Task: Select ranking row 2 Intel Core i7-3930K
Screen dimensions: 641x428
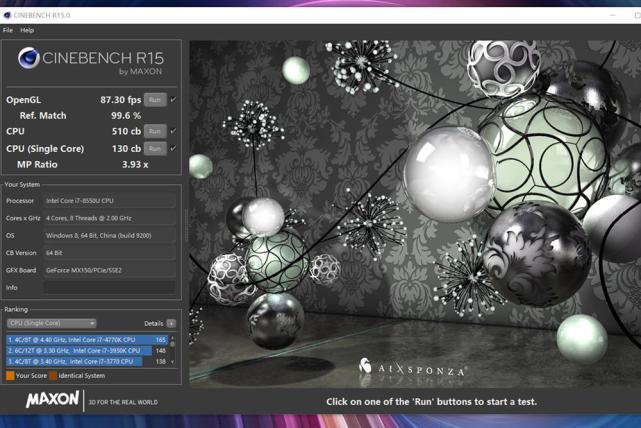Action: coord(87,351)
